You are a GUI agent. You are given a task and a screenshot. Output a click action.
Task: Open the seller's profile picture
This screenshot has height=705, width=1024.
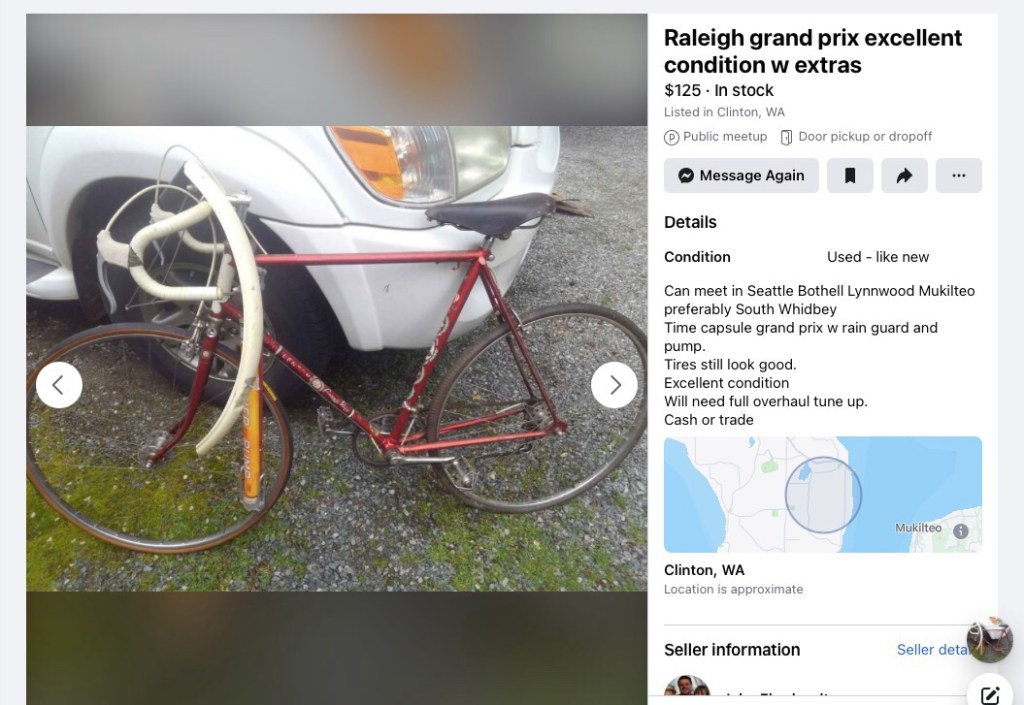[687, 691]
